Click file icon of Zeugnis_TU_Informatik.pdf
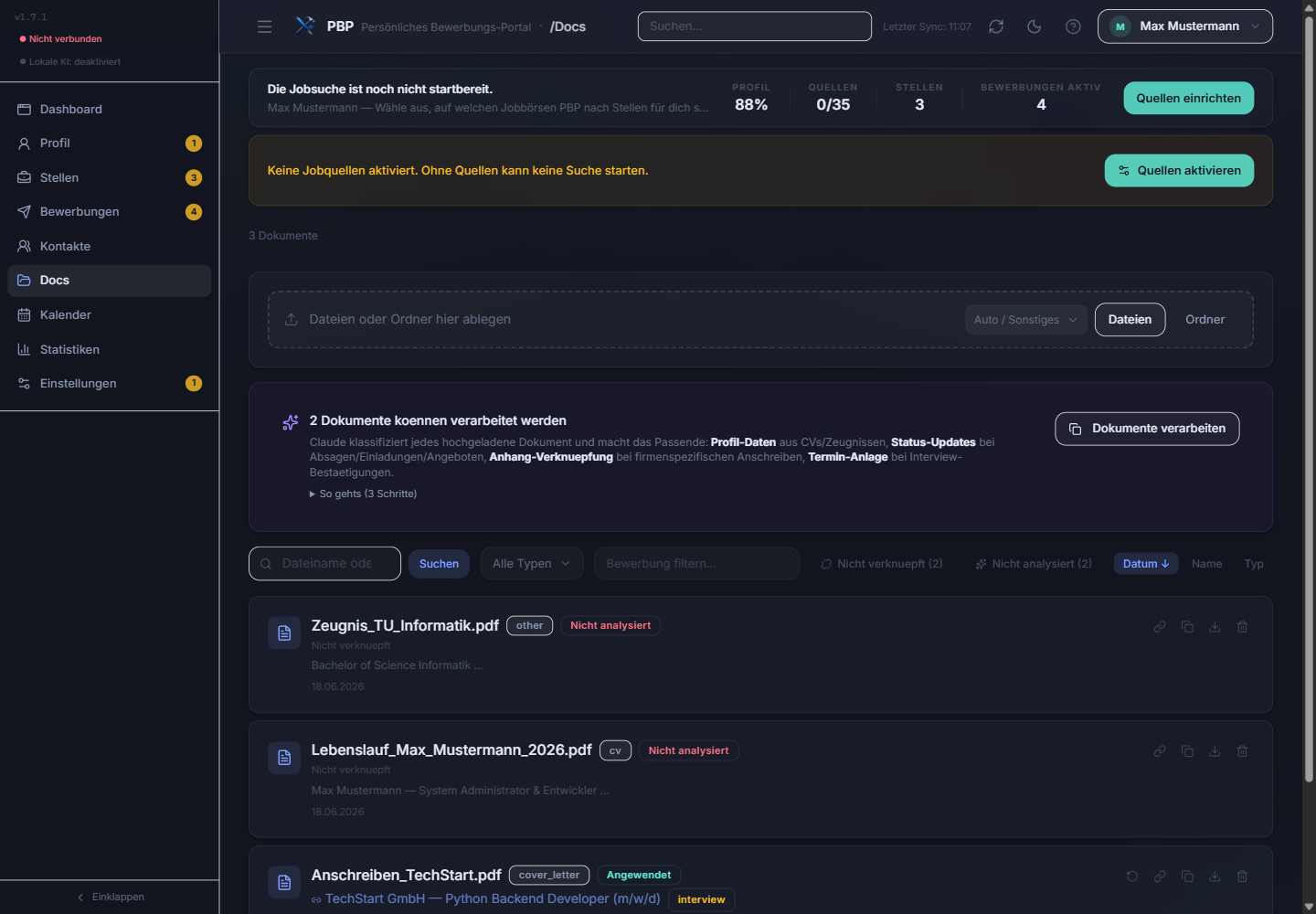The width and height of the screenshot is (1316, 914). pos(284,633)
